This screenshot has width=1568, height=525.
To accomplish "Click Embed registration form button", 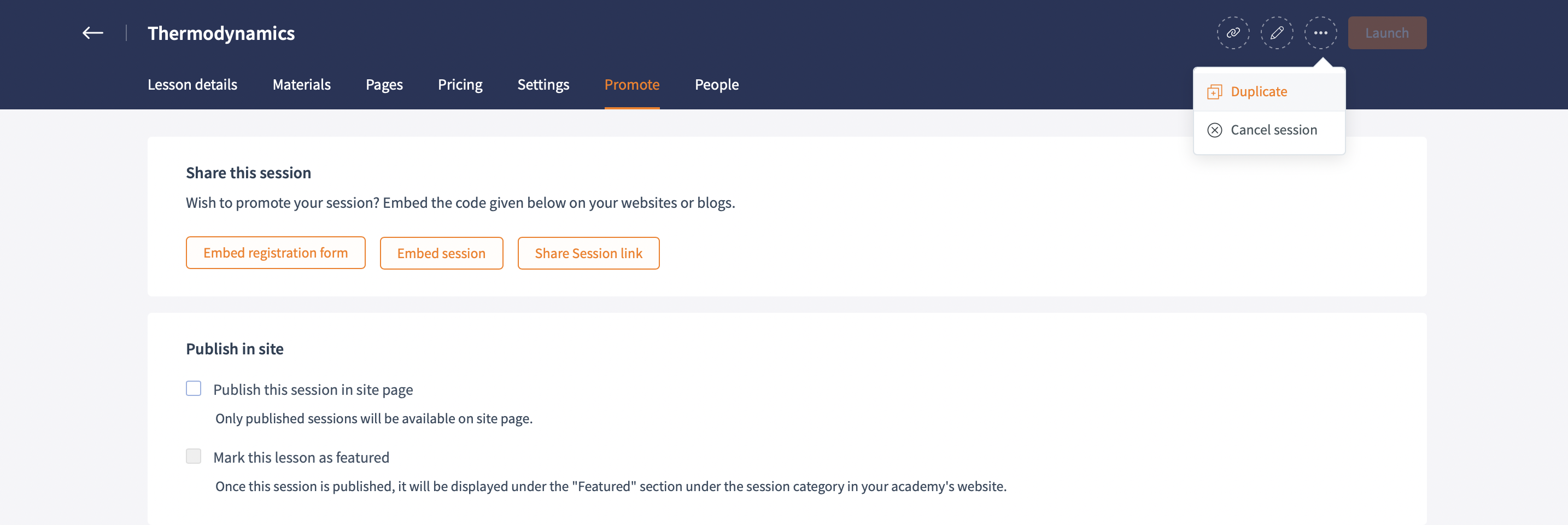I will (275, 253).
